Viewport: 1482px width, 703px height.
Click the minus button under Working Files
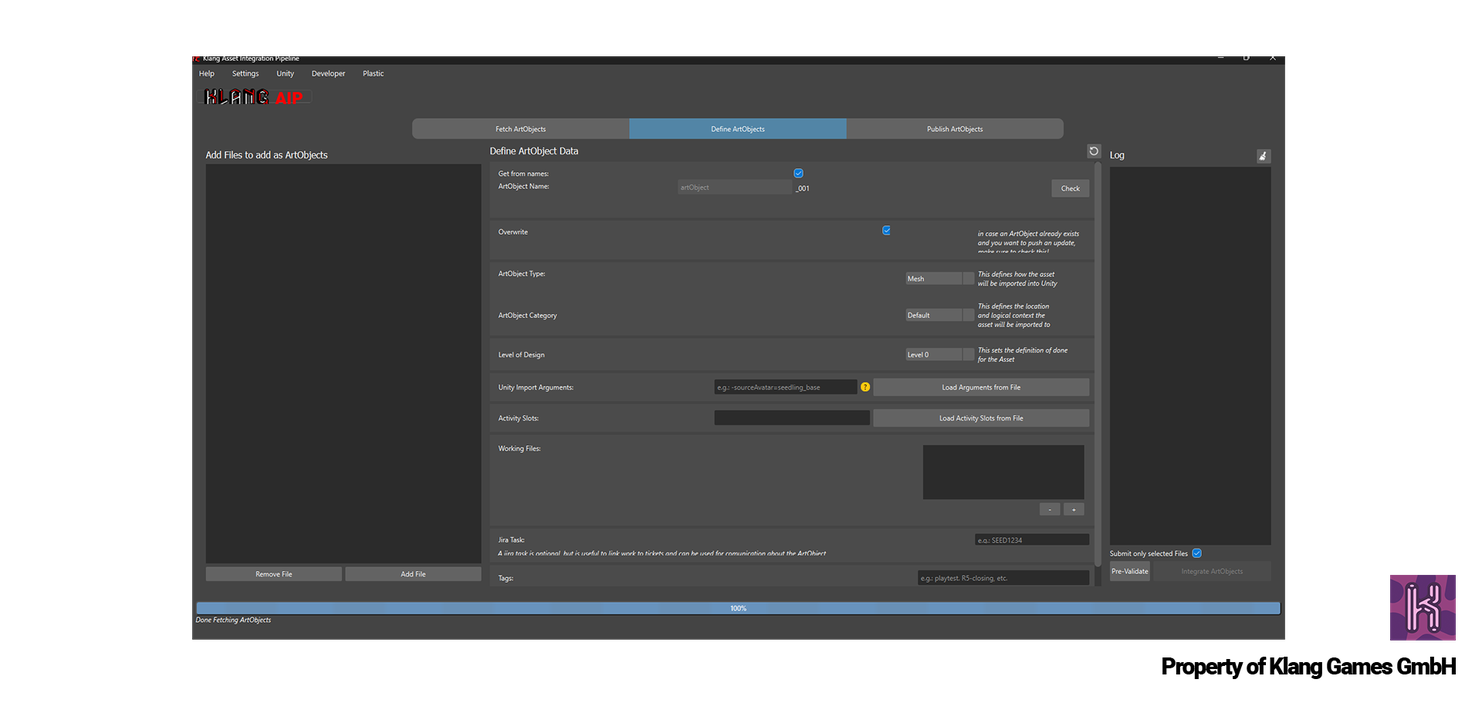pyautogui.click(x=1049, y=509)
